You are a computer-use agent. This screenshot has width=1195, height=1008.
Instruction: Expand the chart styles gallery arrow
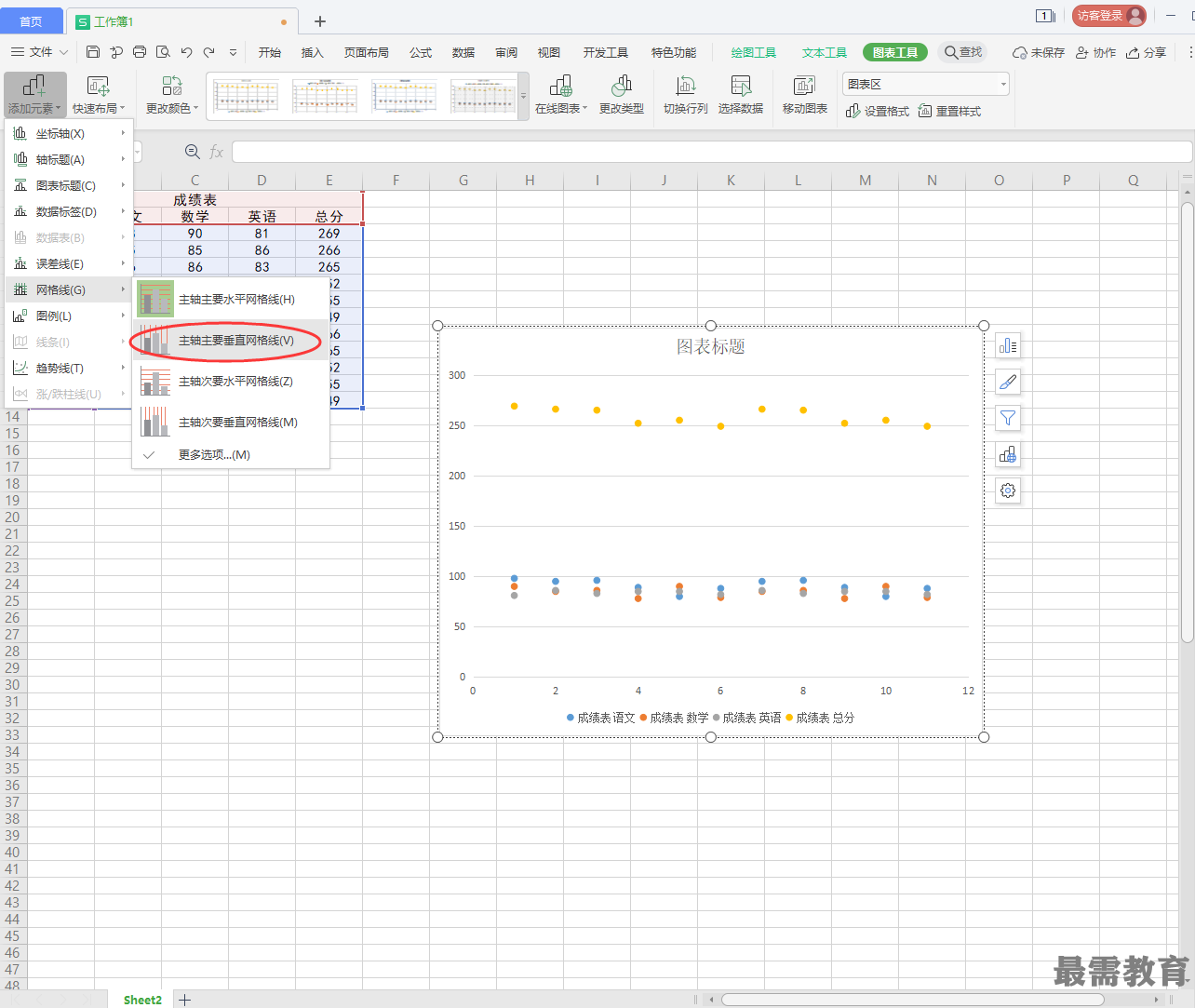pos(523,96)
